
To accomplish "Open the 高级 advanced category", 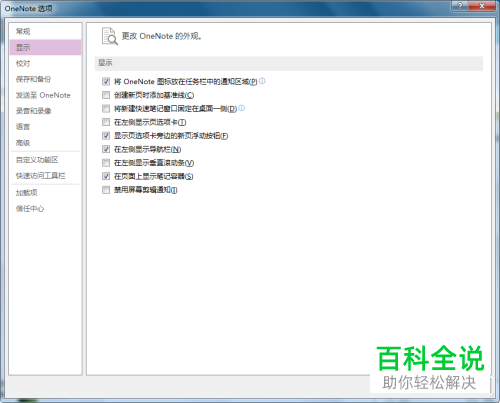I will (x=45, y=143).
